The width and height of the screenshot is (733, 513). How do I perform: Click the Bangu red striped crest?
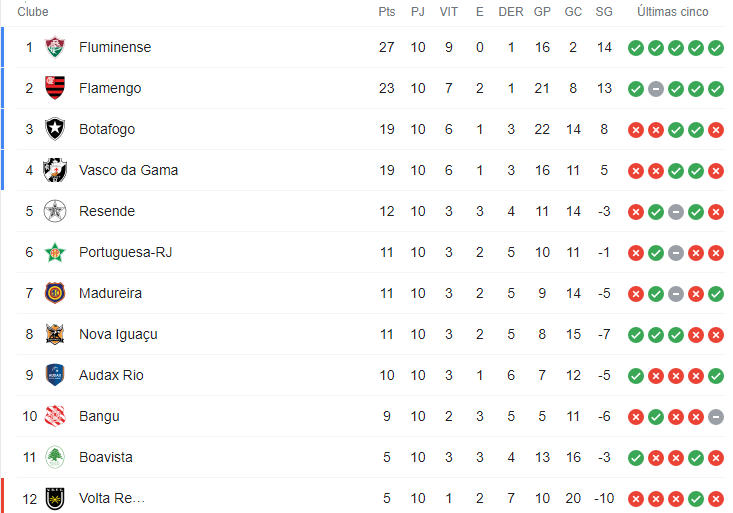[x=55, y=416]
